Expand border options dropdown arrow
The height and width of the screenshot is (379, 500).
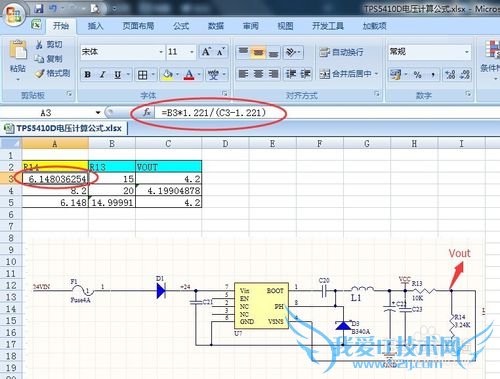(153, 74)
